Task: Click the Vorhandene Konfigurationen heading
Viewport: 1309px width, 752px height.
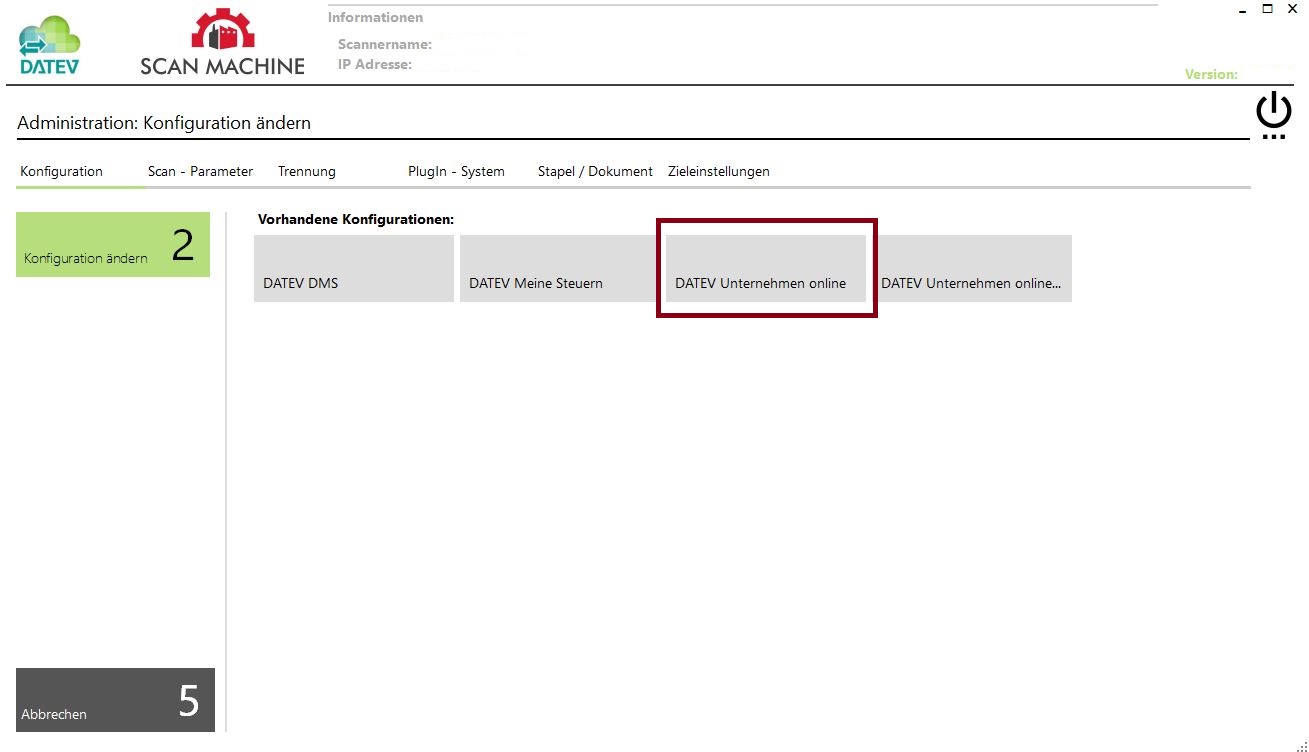Action: point(356,218)
